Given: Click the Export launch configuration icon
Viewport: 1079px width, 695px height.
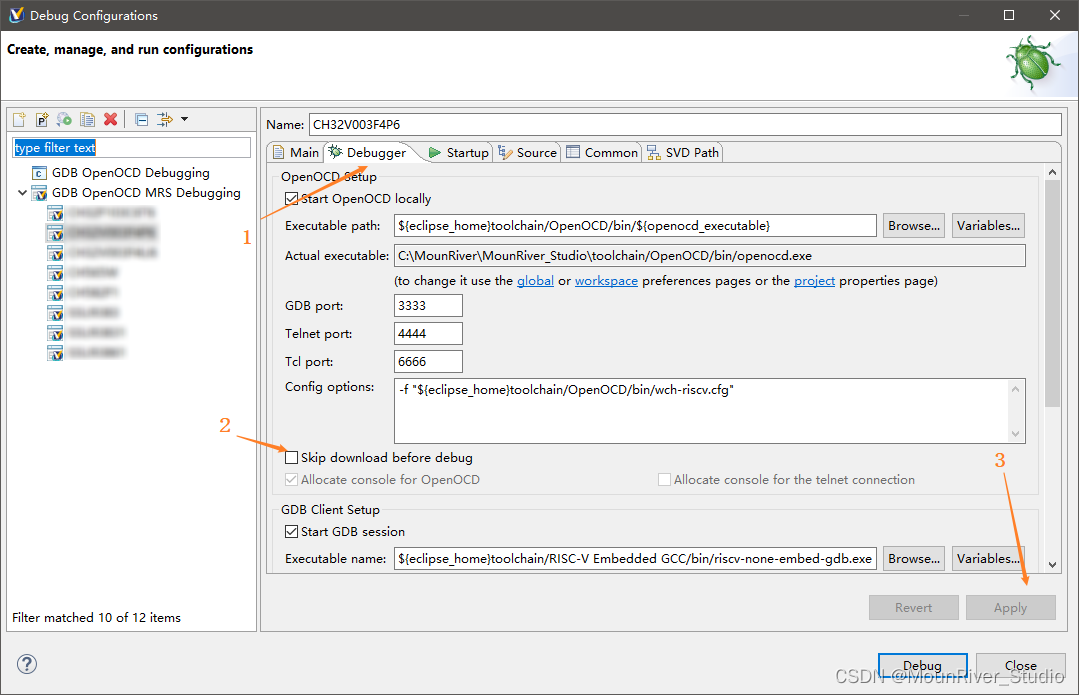Looking at the screenshot, I should coord(65,120).
